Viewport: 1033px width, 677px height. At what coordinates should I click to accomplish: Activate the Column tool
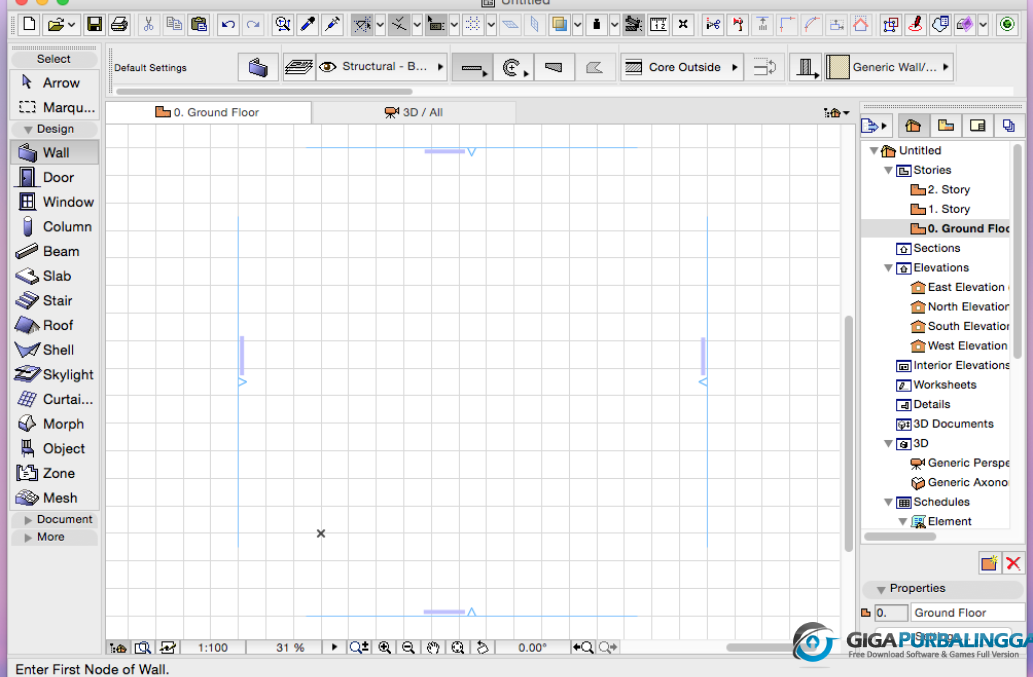[x=55, y=227]
